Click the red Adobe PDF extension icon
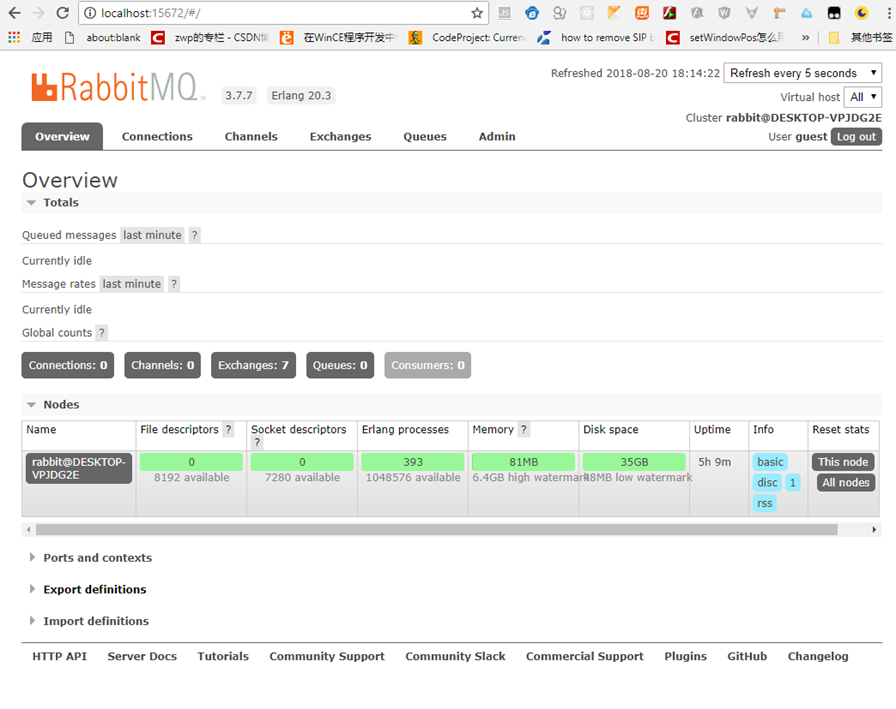The image size is (896, 709). click(669, 13)
